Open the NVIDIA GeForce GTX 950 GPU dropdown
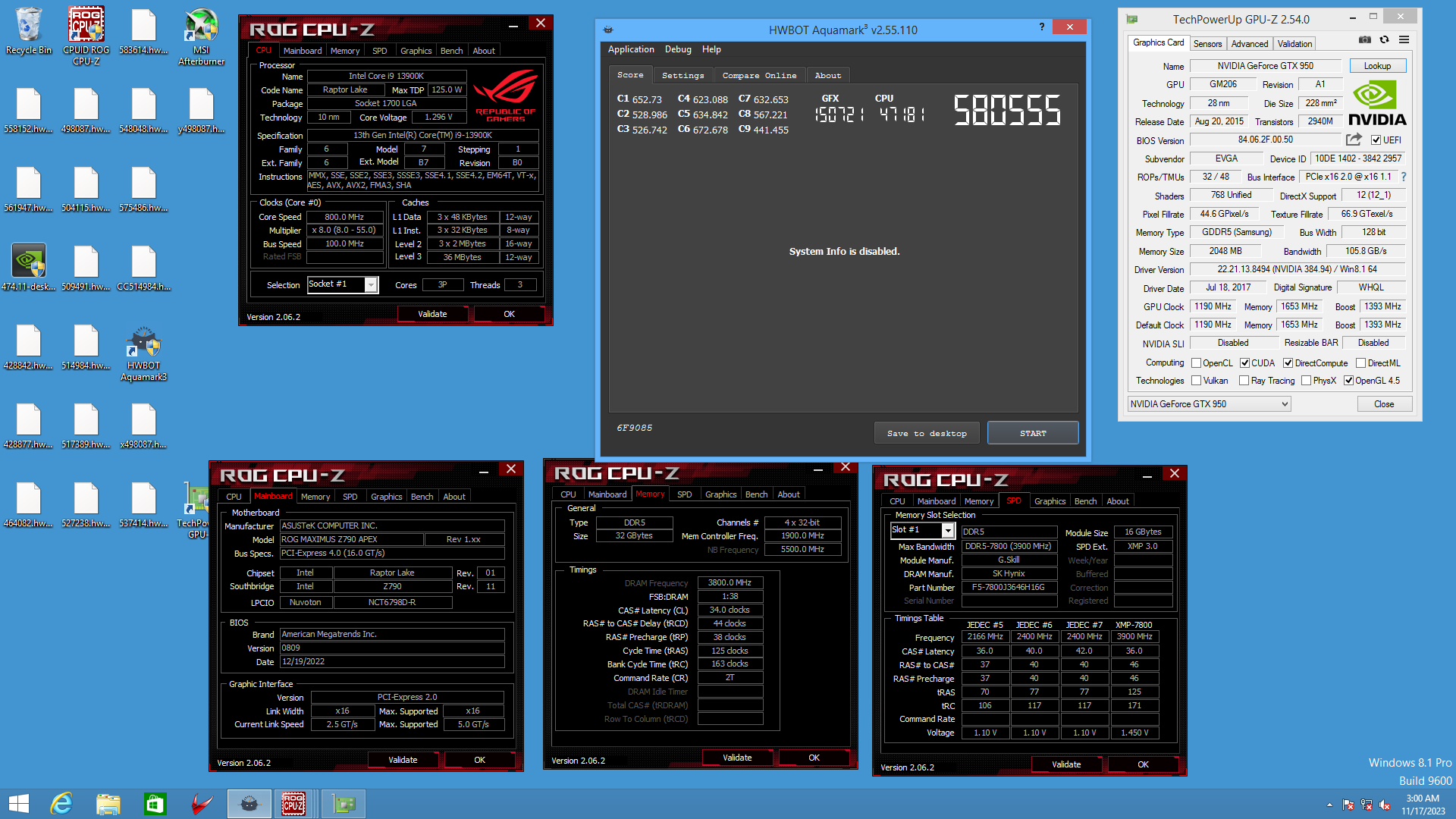This screenshot has height=819, width=1456. [1209, 404]
